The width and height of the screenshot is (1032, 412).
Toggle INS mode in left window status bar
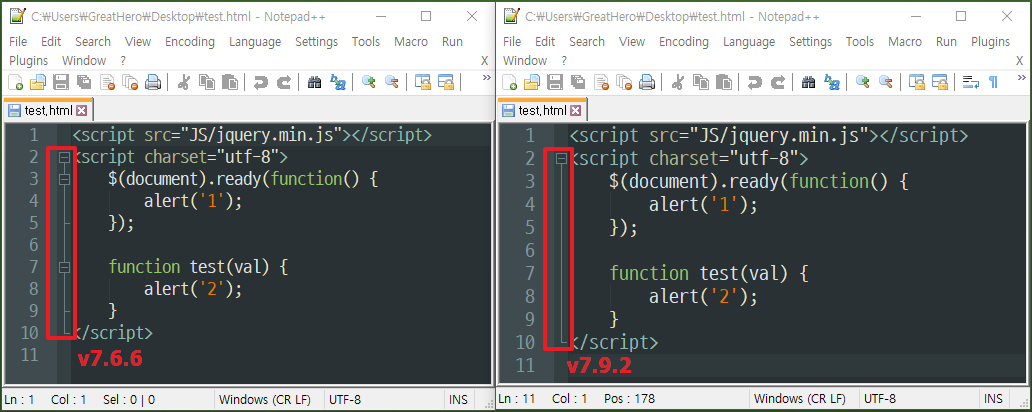tap(458, 399)
